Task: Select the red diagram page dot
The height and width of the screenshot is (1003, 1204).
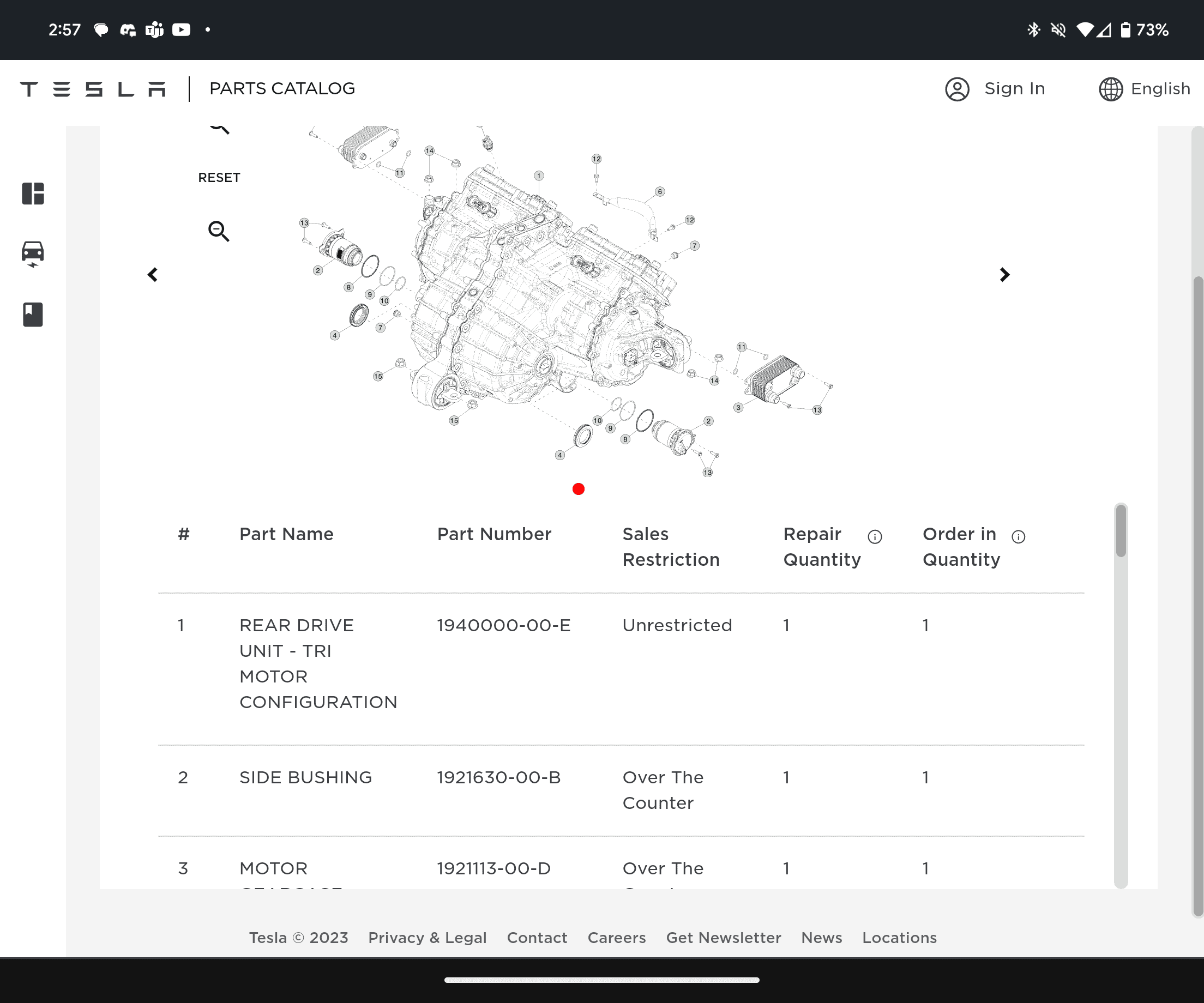Action: 579,489
